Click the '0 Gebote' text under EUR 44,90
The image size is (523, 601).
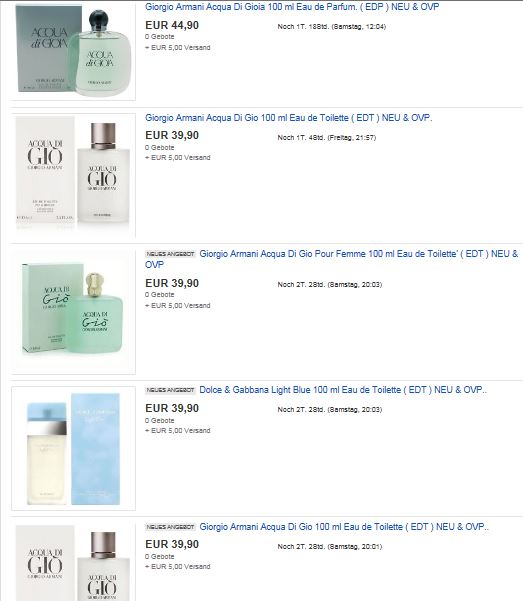tap(160, 36)
